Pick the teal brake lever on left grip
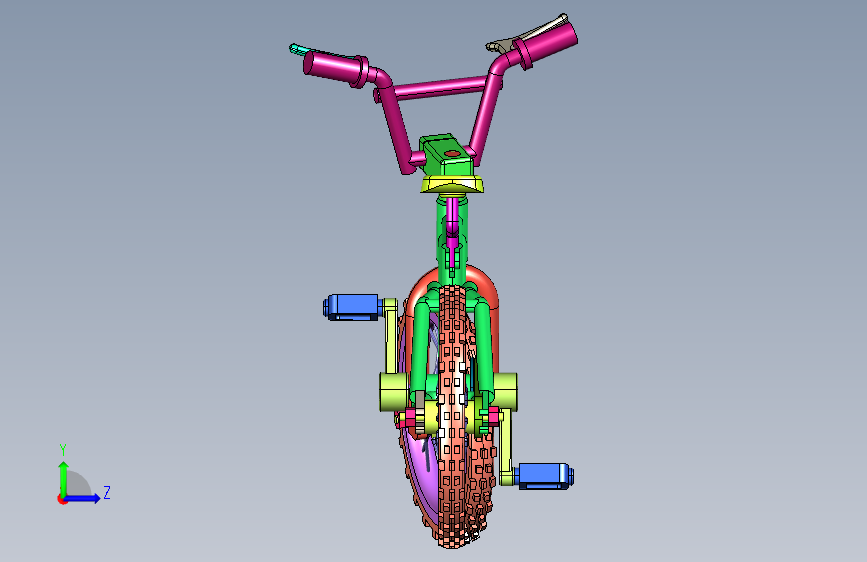This screenshot has height=562, width=867. tap(303, 50)
